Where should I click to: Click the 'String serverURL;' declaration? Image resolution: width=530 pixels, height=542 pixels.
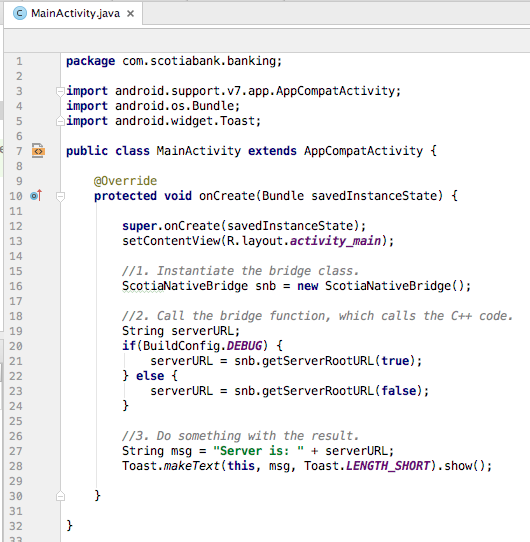click(181, 331)
